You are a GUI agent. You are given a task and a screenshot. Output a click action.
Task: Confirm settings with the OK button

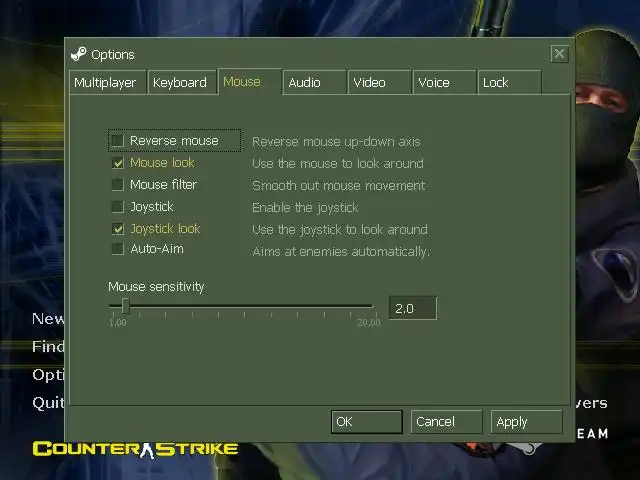pyautogui.click(x=367, y=422)
